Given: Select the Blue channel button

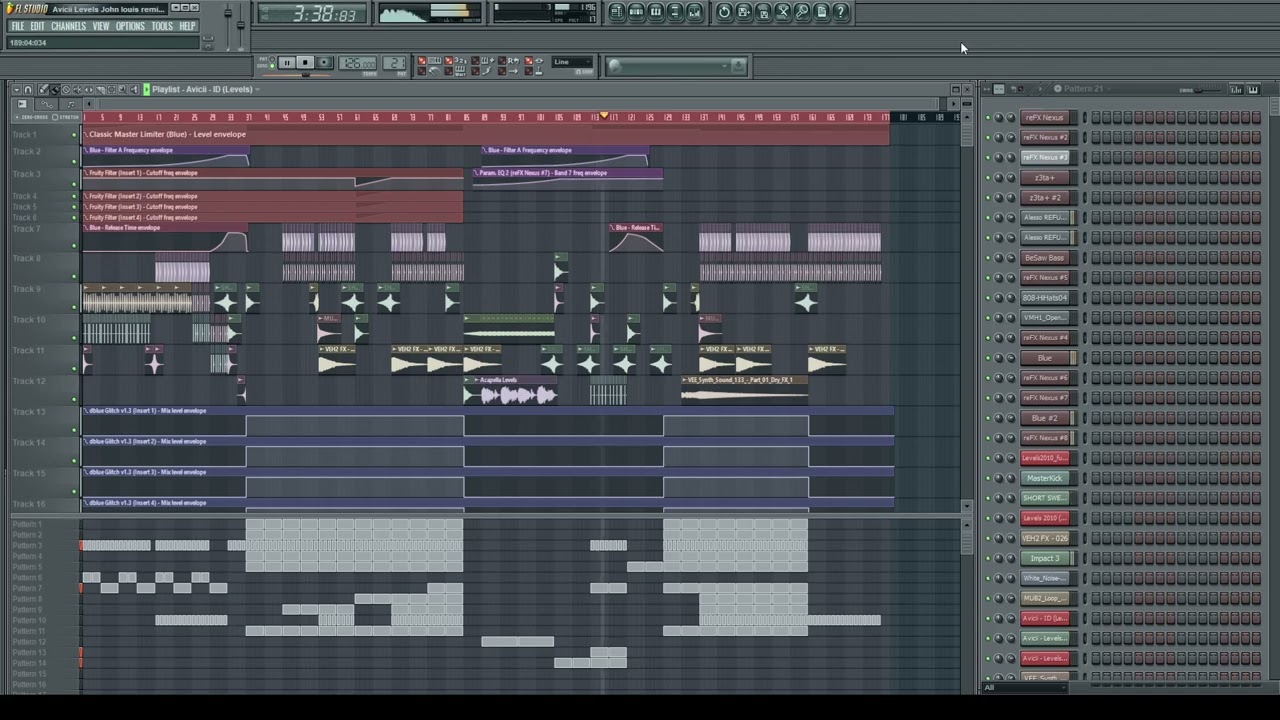Looking at the screenshot, I should [x=1044, y=358].
